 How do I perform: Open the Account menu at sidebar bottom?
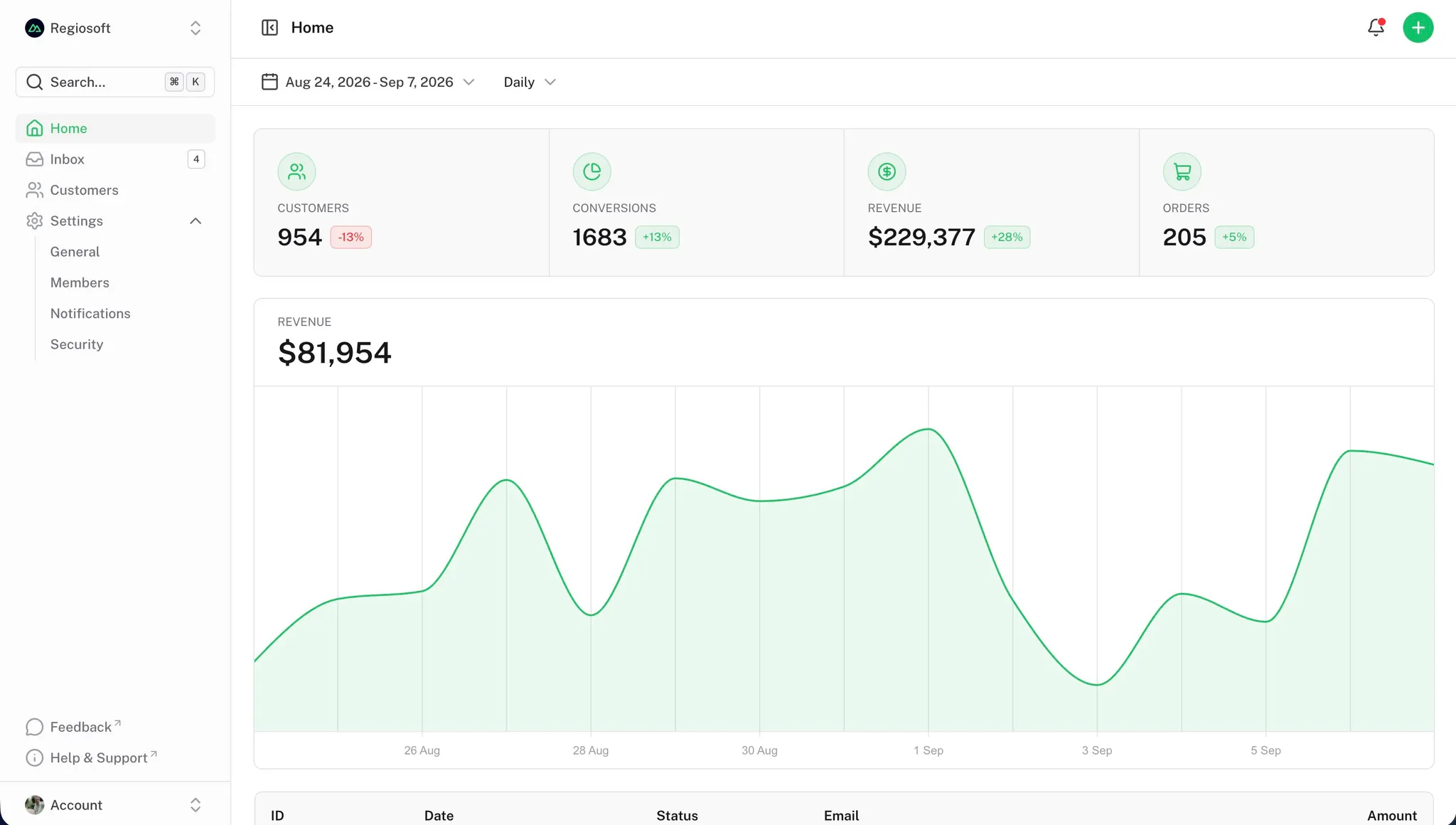(x=115, y=804)
